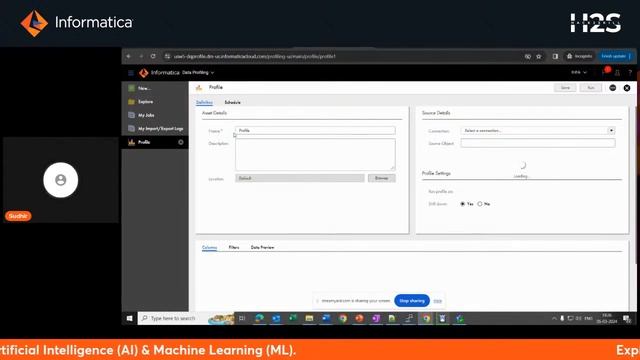
Task: Click the Browse button next to Location
Action: click(x=382, y=178)
